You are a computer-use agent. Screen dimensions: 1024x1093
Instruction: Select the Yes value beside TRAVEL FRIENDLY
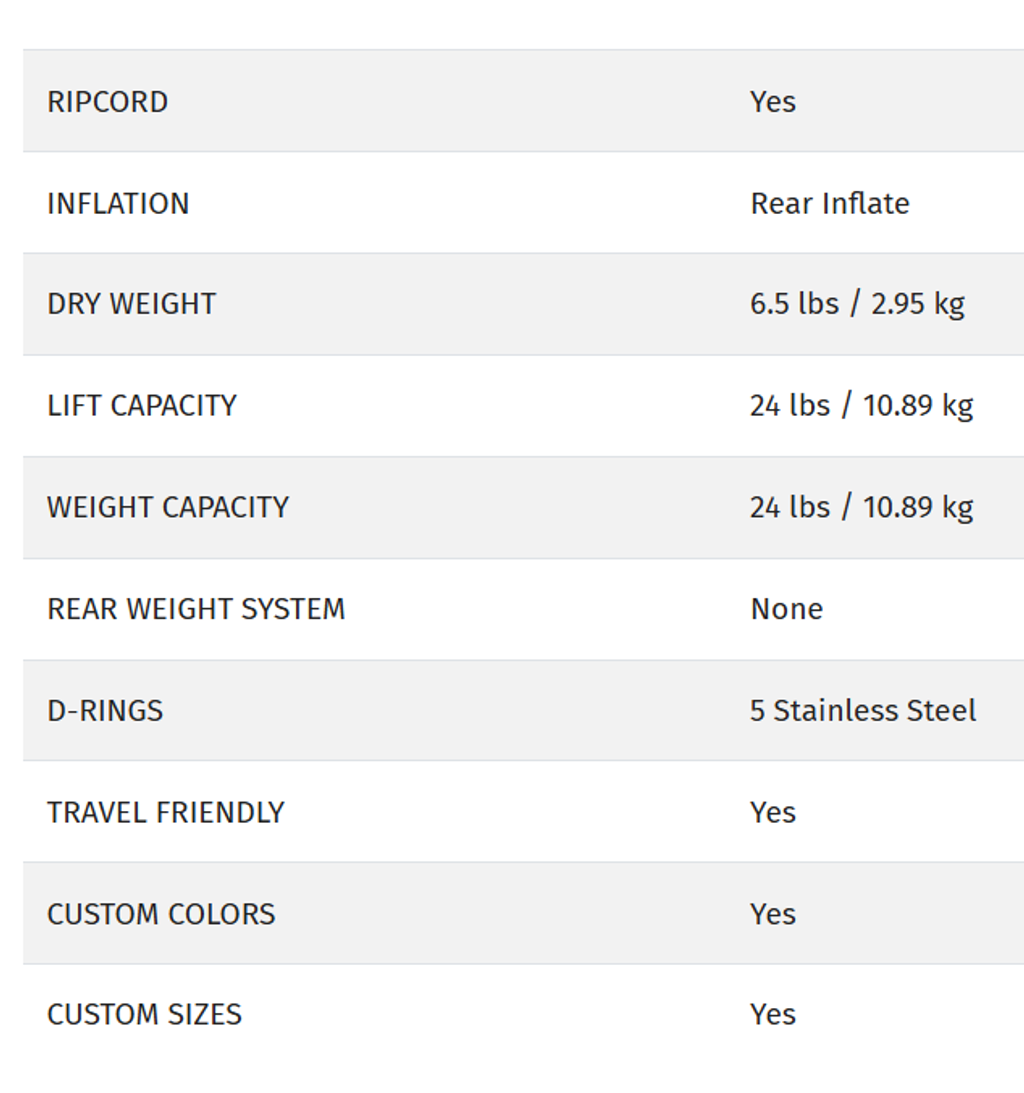(773, 812)
